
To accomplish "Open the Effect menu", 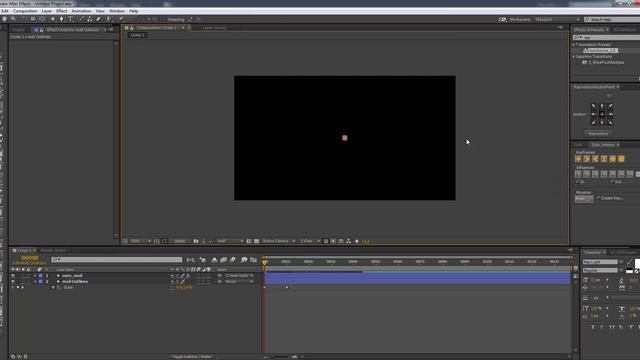I will click(62, 11).
